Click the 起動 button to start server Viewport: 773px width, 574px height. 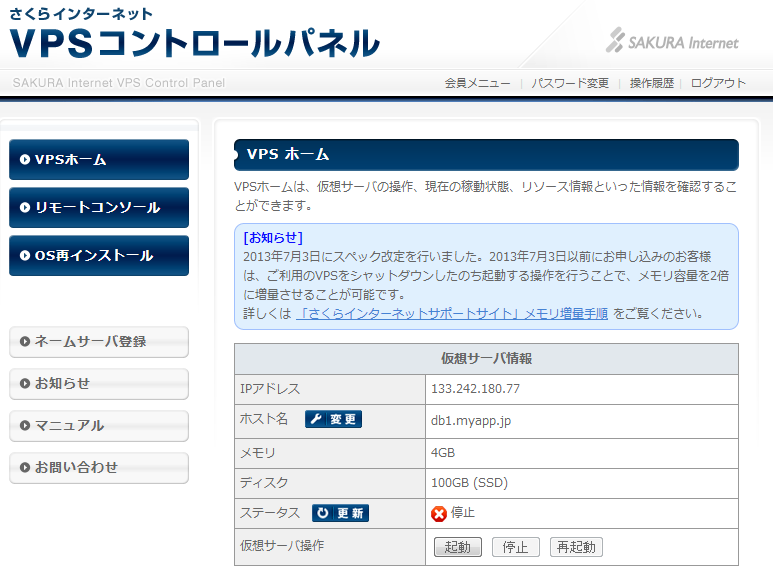coord(457,547)
